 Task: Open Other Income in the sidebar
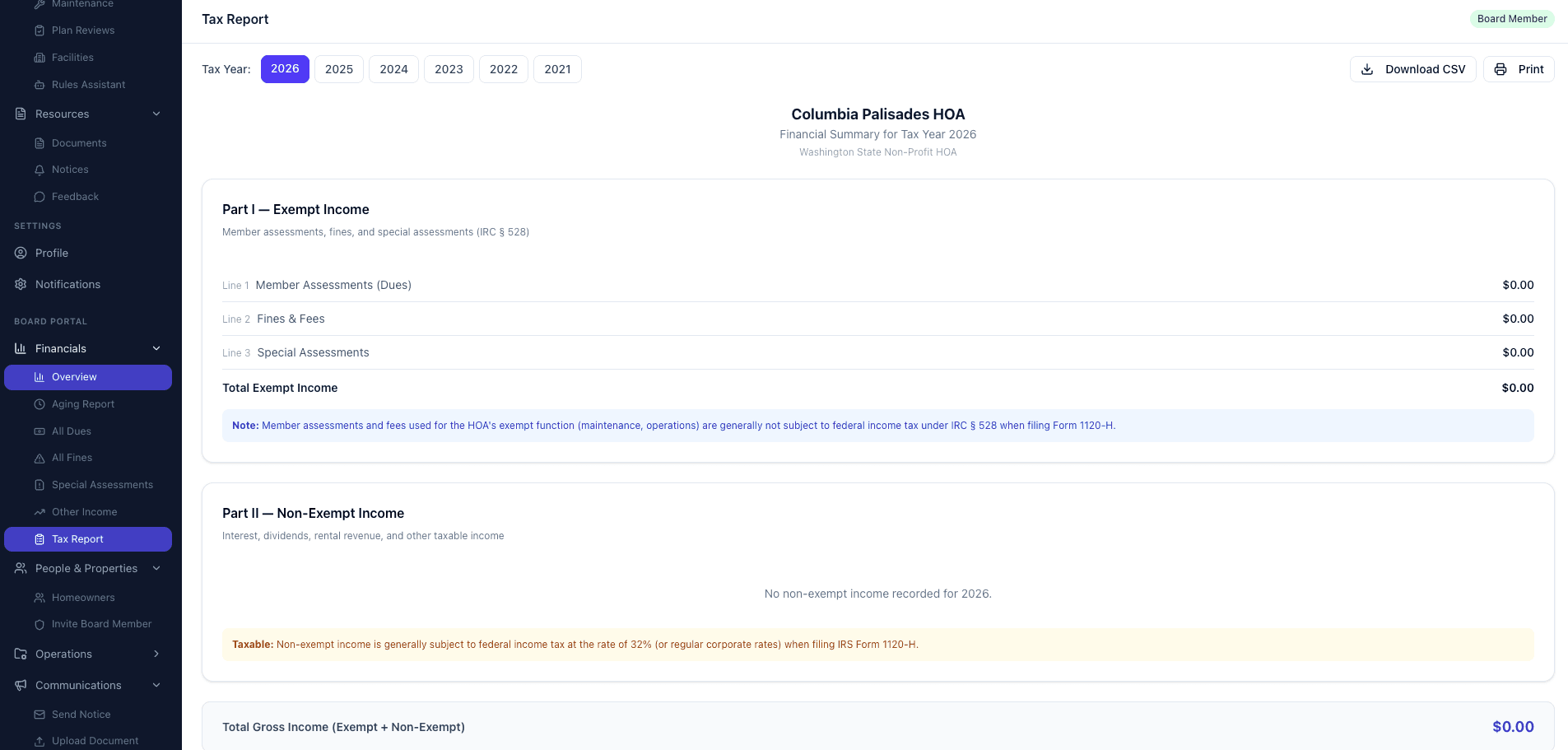[x=84, y=512]
